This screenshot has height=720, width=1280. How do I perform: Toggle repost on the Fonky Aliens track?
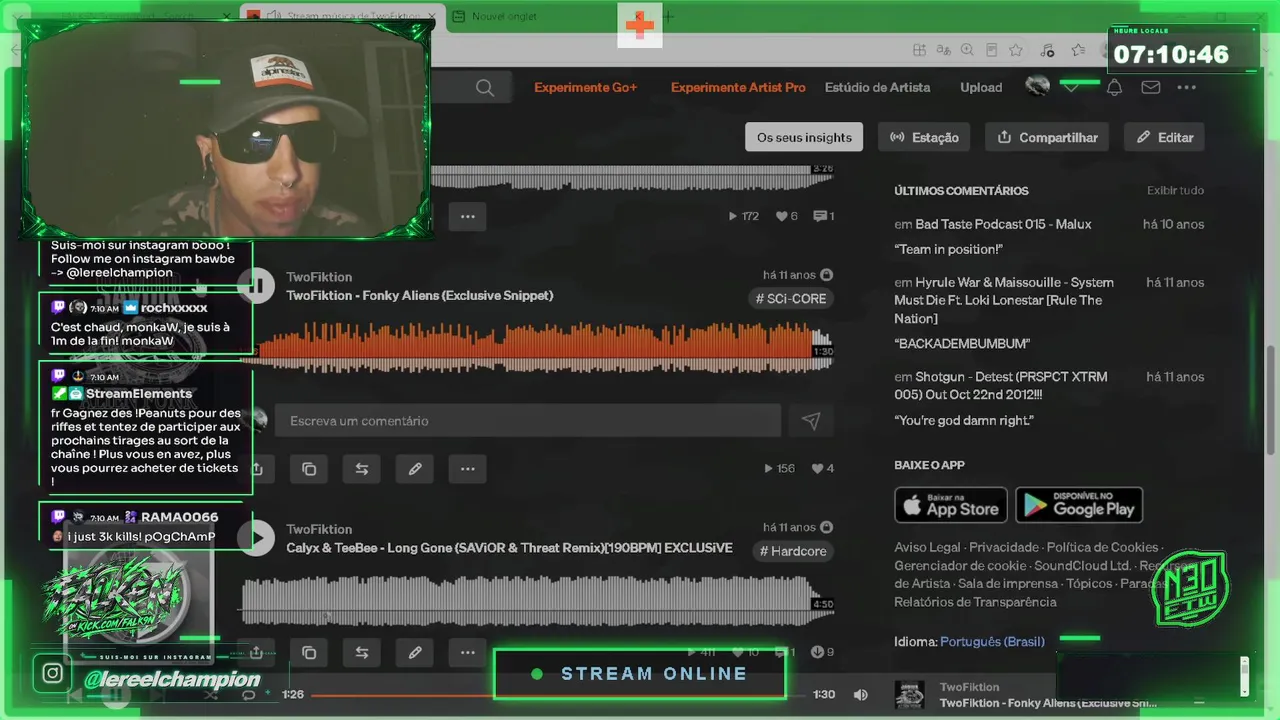[362, 468]
